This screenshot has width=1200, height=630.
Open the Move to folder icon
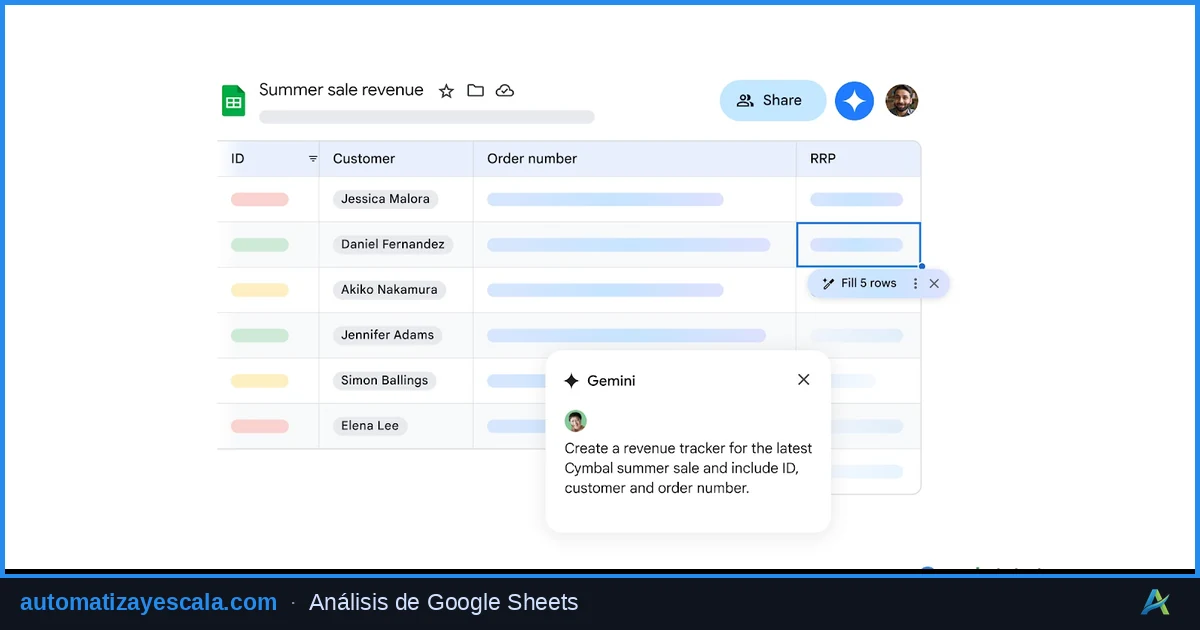point(475,90)
